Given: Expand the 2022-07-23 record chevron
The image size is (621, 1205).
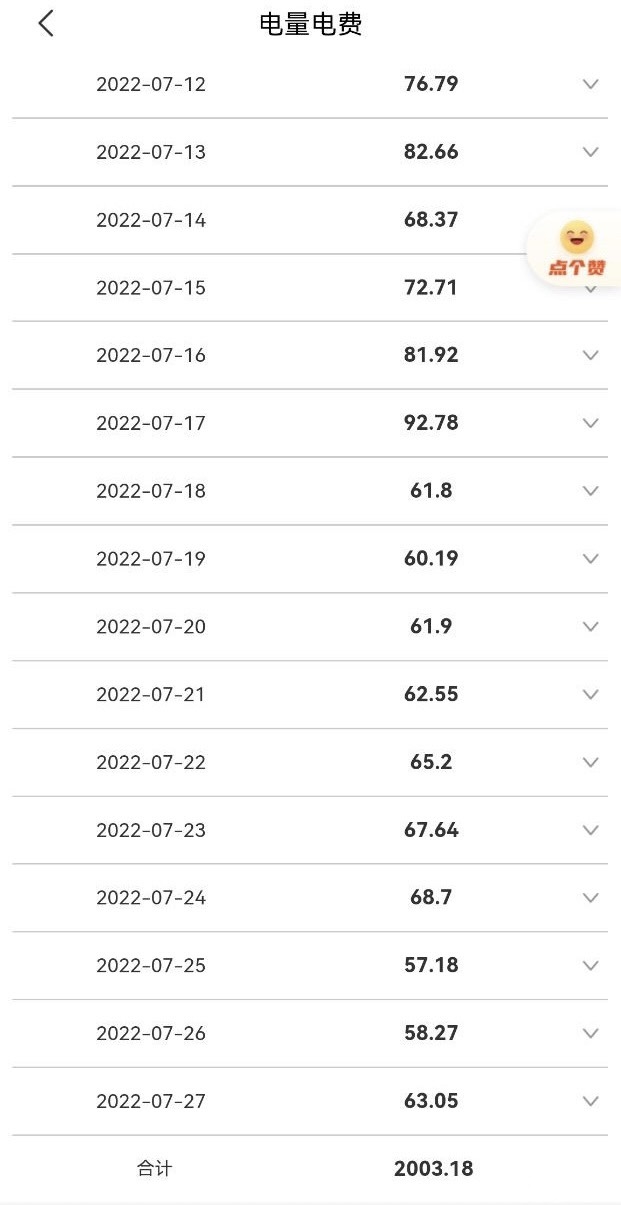Looking at the screenshot, I should coord(590,830).
